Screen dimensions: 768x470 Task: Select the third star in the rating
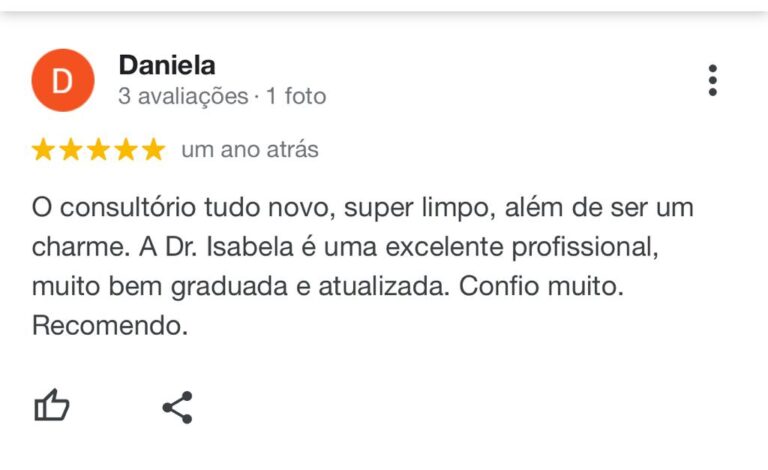(x=98, y=150)
